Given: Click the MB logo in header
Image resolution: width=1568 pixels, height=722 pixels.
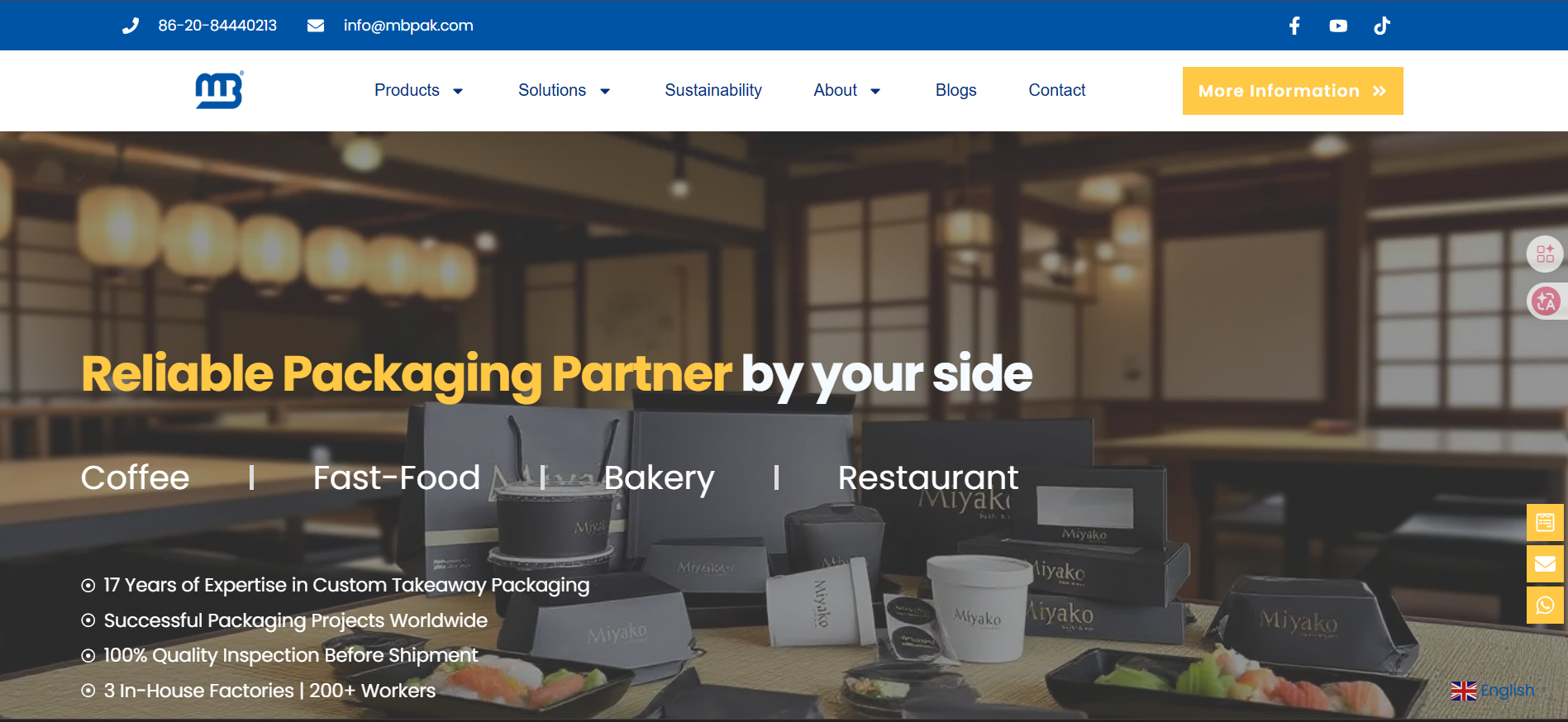Looking at the screenshot, I should (219, 90).
